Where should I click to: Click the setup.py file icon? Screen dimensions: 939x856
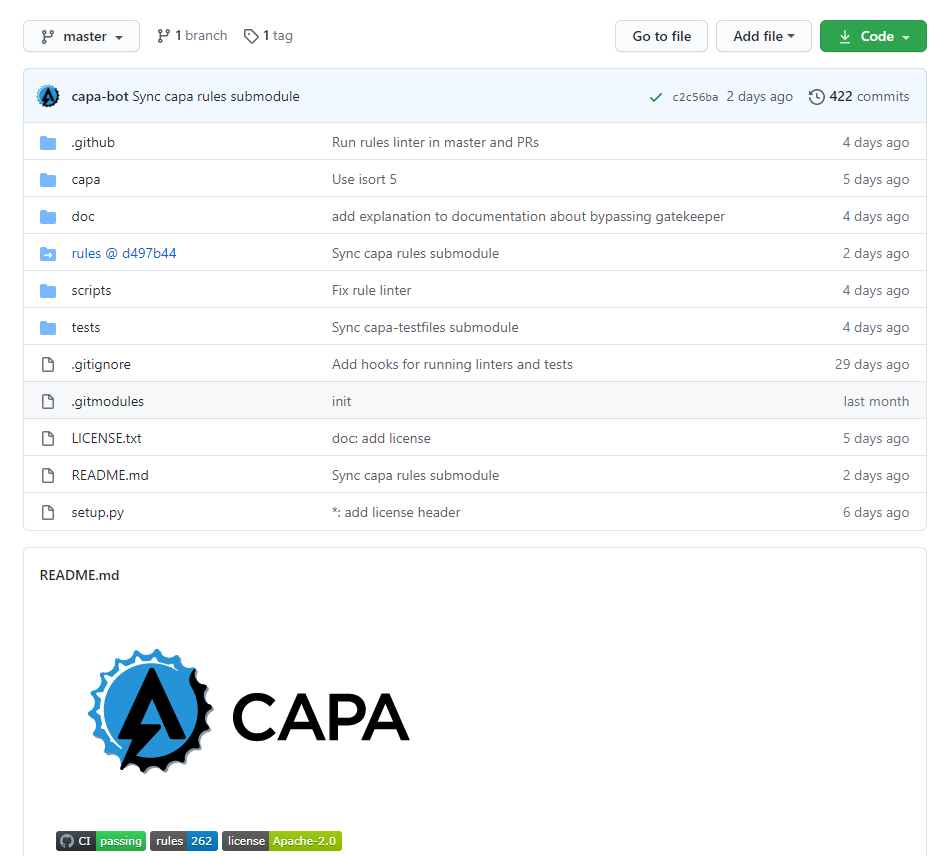point(48,513)
